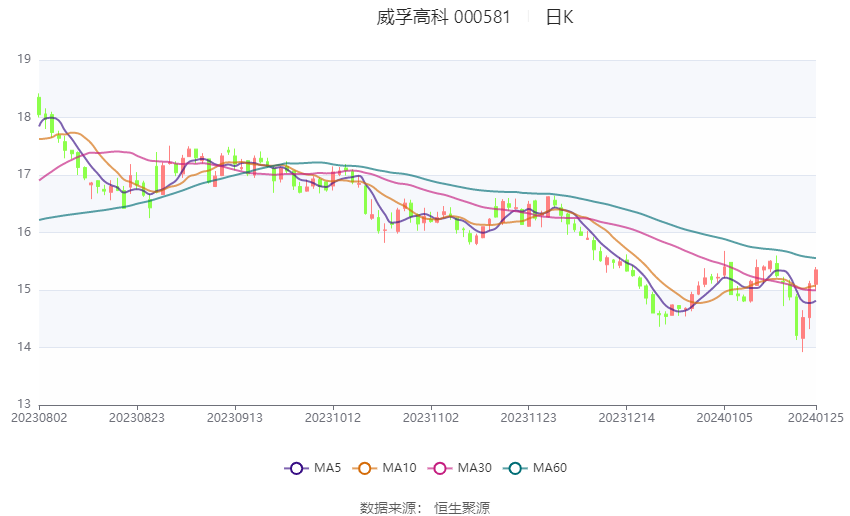Click the 20240105 date axis label
850x516 pixels.
coord(724,418)
